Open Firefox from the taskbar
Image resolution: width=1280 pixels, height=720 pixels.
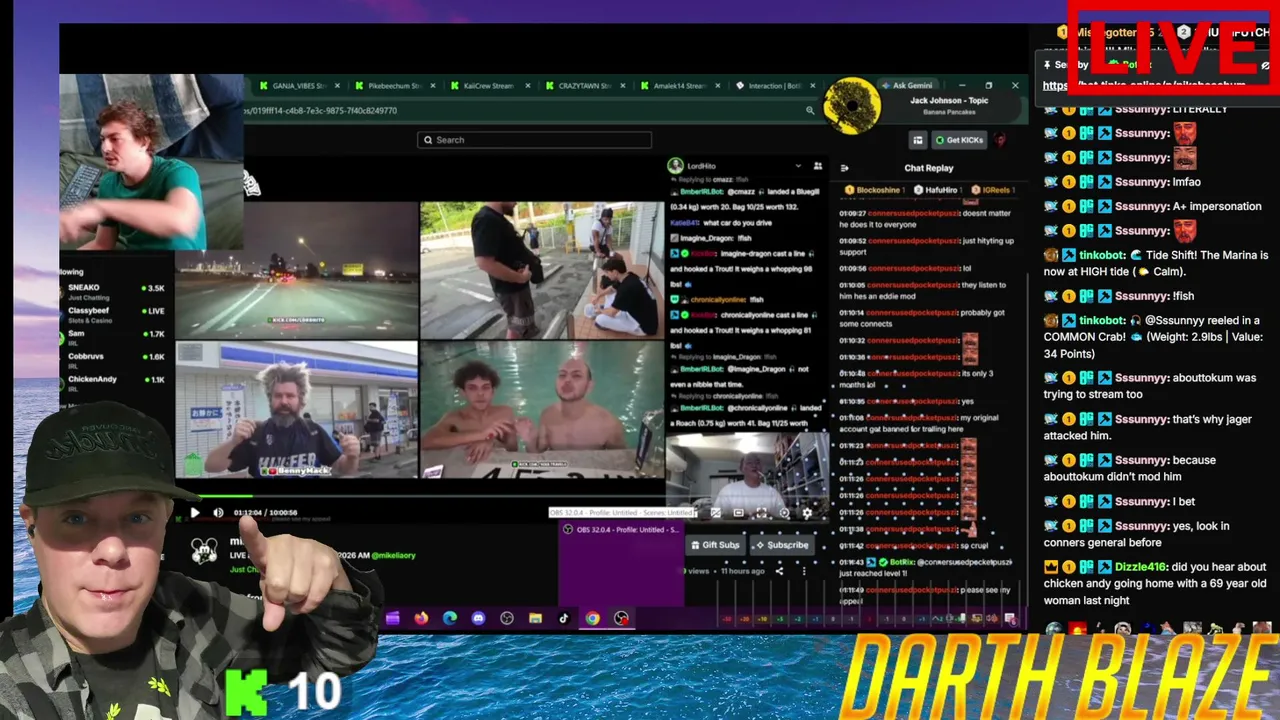pos(421,618)
